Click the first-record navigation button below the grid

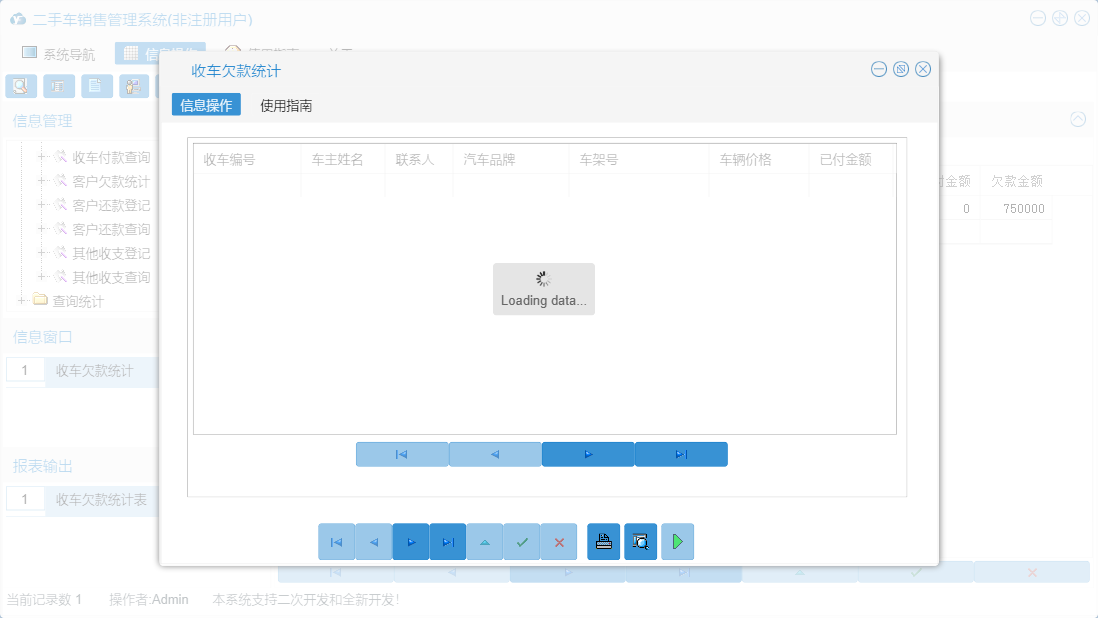[402, 454]
